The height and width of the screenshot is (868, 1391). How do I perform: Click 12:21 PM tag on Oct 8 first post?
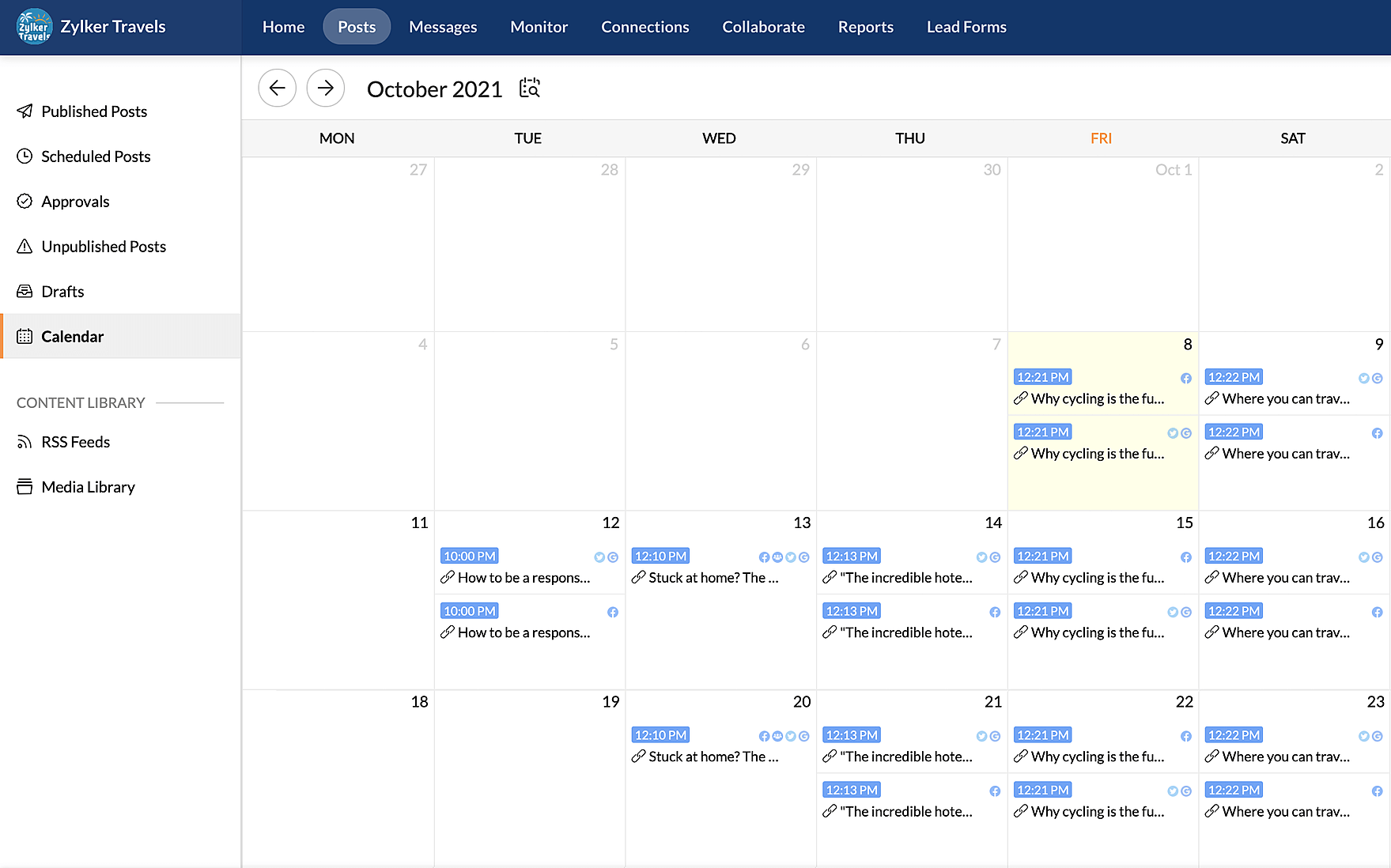coord(1043,377)
